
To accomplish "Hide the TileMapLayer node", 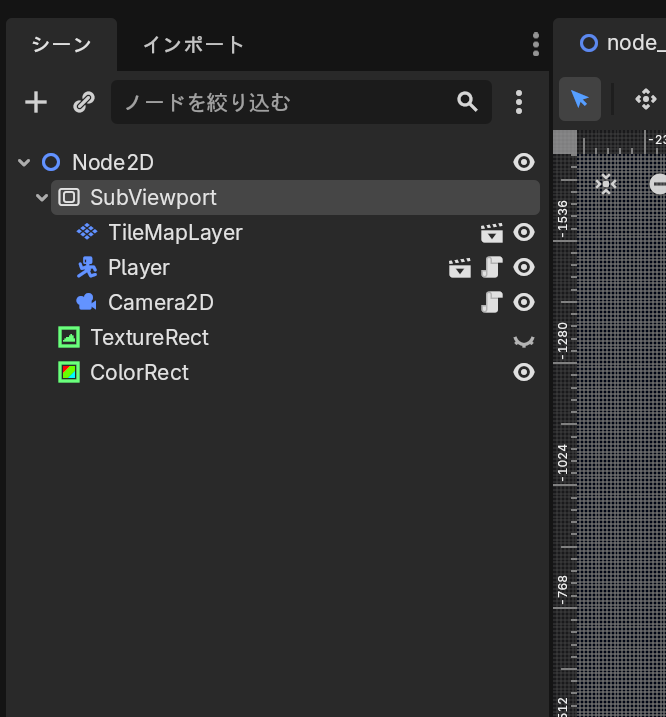I will (524, 232).
